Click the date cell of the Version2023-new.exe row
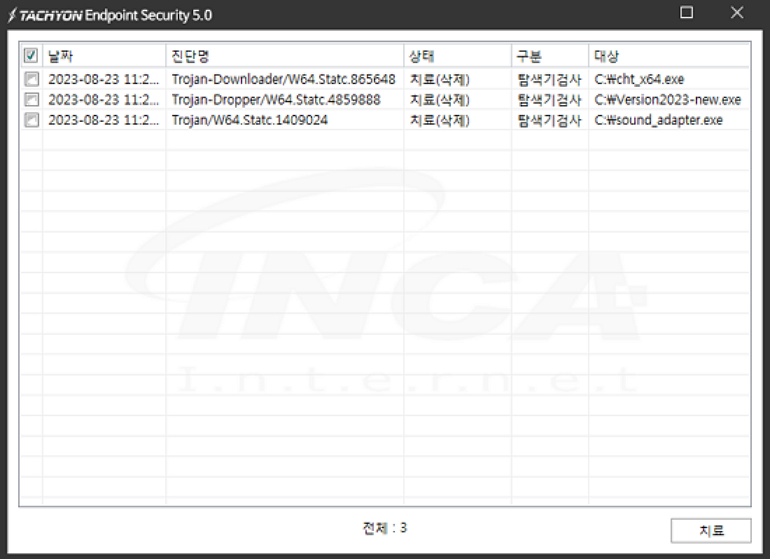The width and height of the screenshot is (770, 559). pyautogui.click(x=104, y=100)
